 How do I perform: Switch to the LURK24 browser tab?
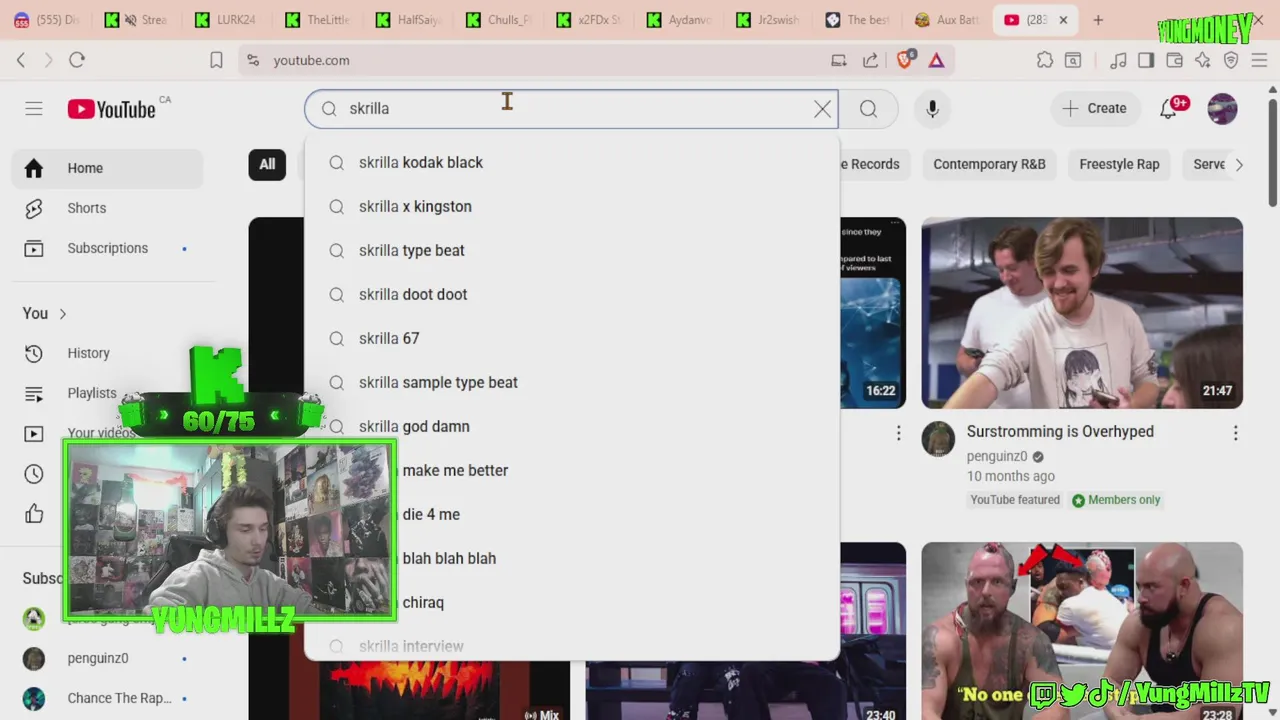pos(226,20)
